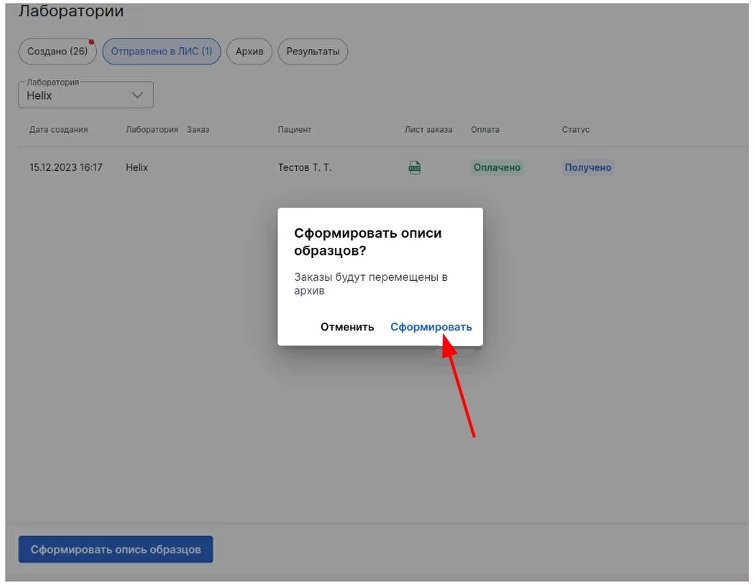Click the red notification dot on Создано
Screen dimensions: 755x585
pyautogui.click(x=91, y=42)
